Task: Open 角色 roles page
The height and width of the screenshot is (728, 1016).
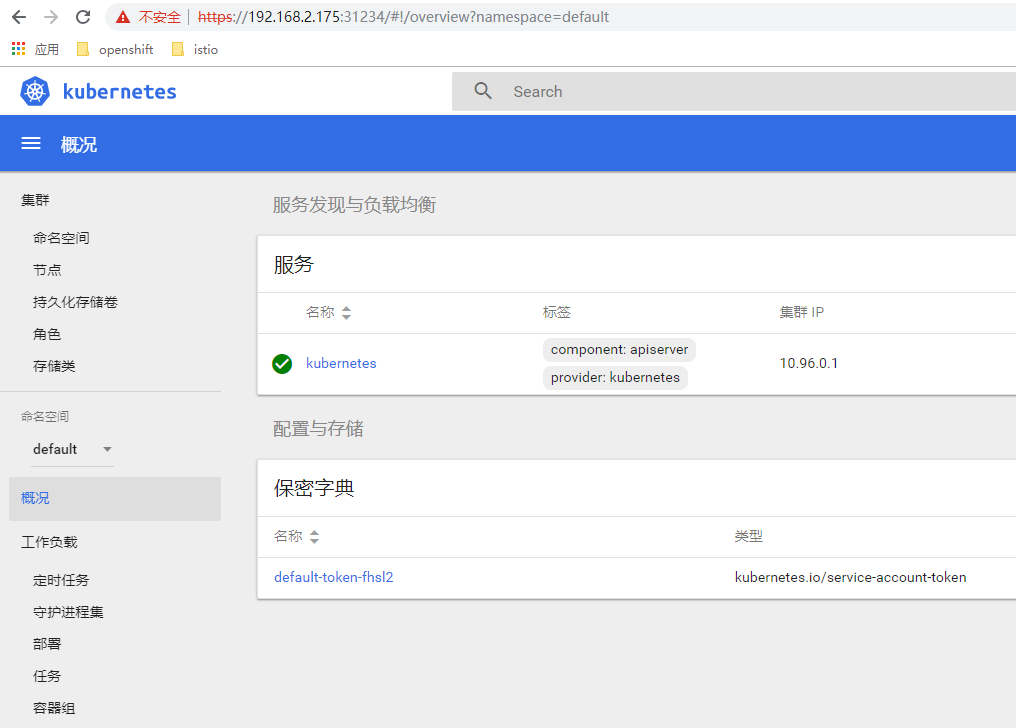Action: point(47,334)
